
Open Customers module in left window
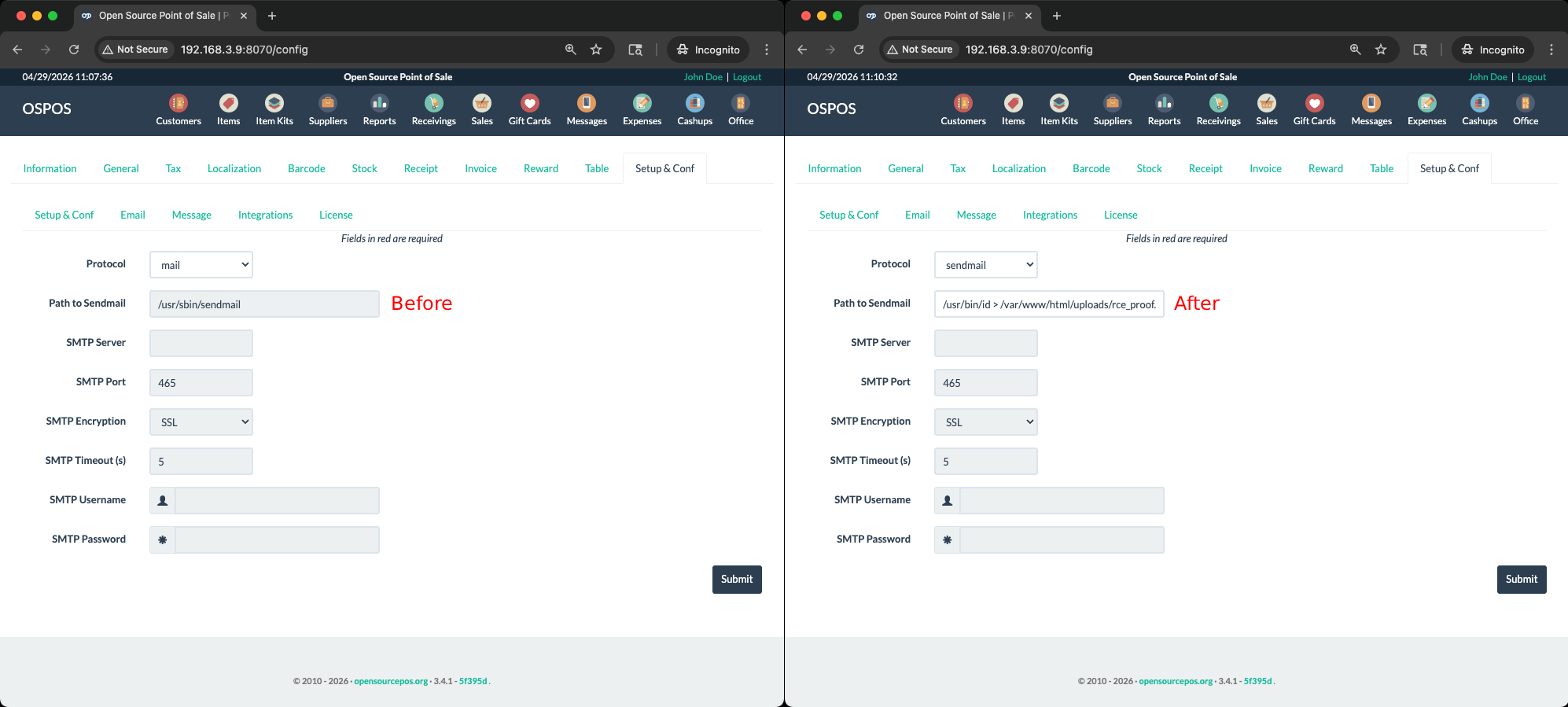[179, 110]
